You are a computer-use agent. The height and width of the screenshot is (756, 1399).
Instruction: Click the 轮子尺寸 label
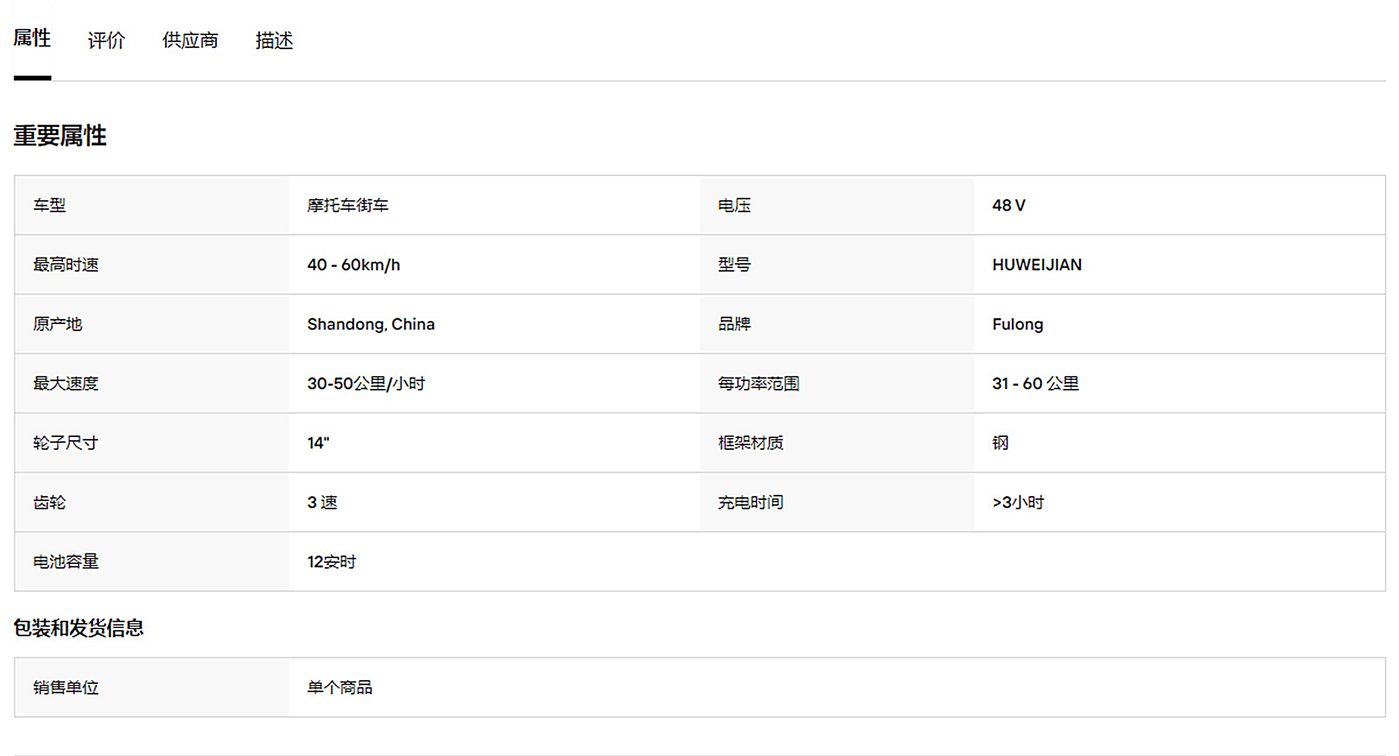(x=66, y=443)
